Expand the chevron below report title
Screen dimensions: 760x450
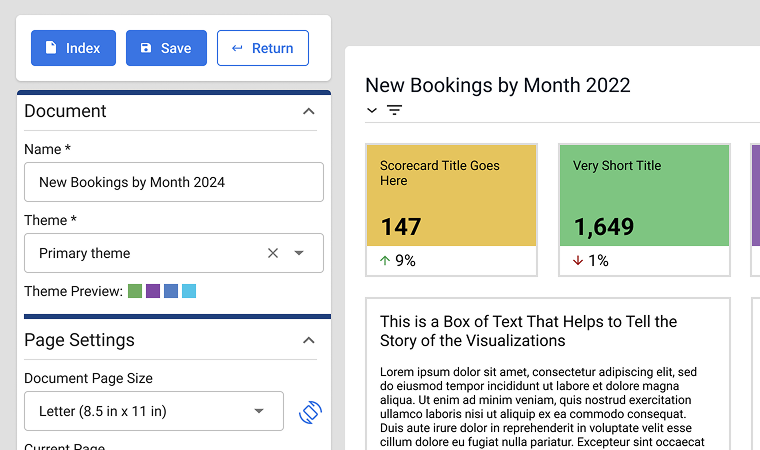pyautogui.click(x=372, y=110)
